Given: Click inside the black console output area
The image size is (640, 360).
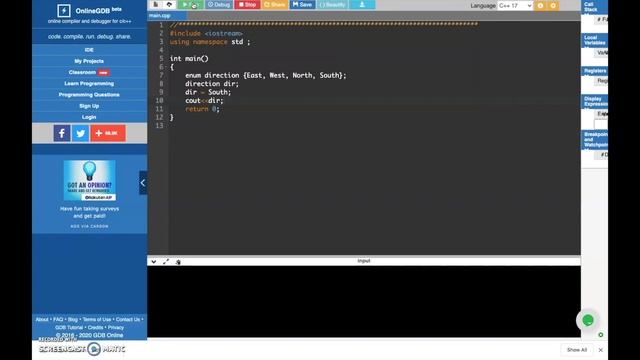Looking at the screenshot, I should pyautogui.click(x=364, y=301).
